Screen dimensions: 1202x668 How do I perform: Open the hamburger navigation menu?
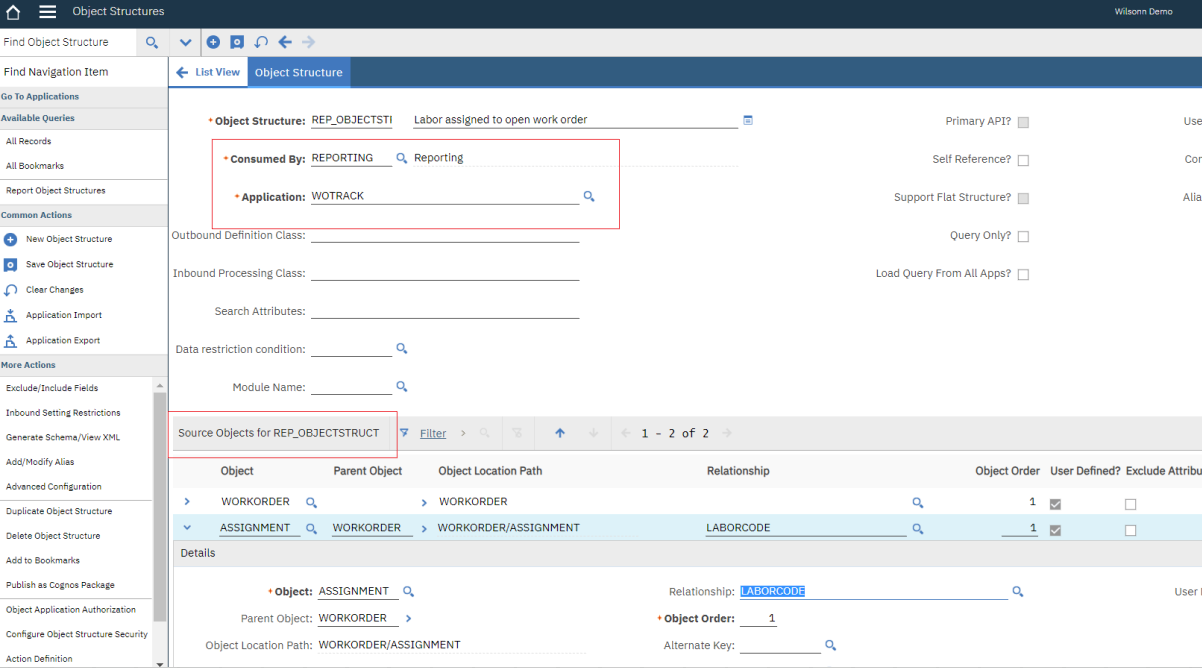tap(47, 13)
